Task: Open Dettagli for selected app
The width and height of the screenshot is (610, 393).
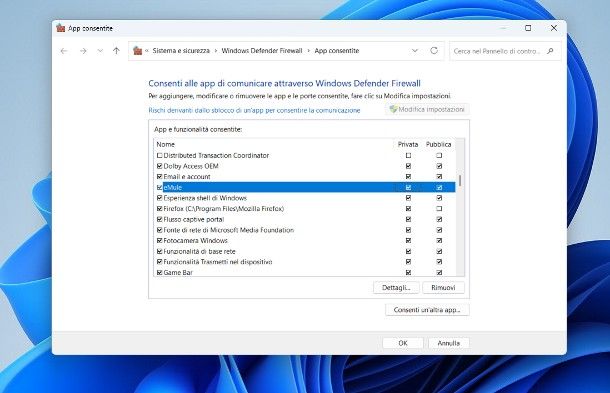Action: pos(396,288)
